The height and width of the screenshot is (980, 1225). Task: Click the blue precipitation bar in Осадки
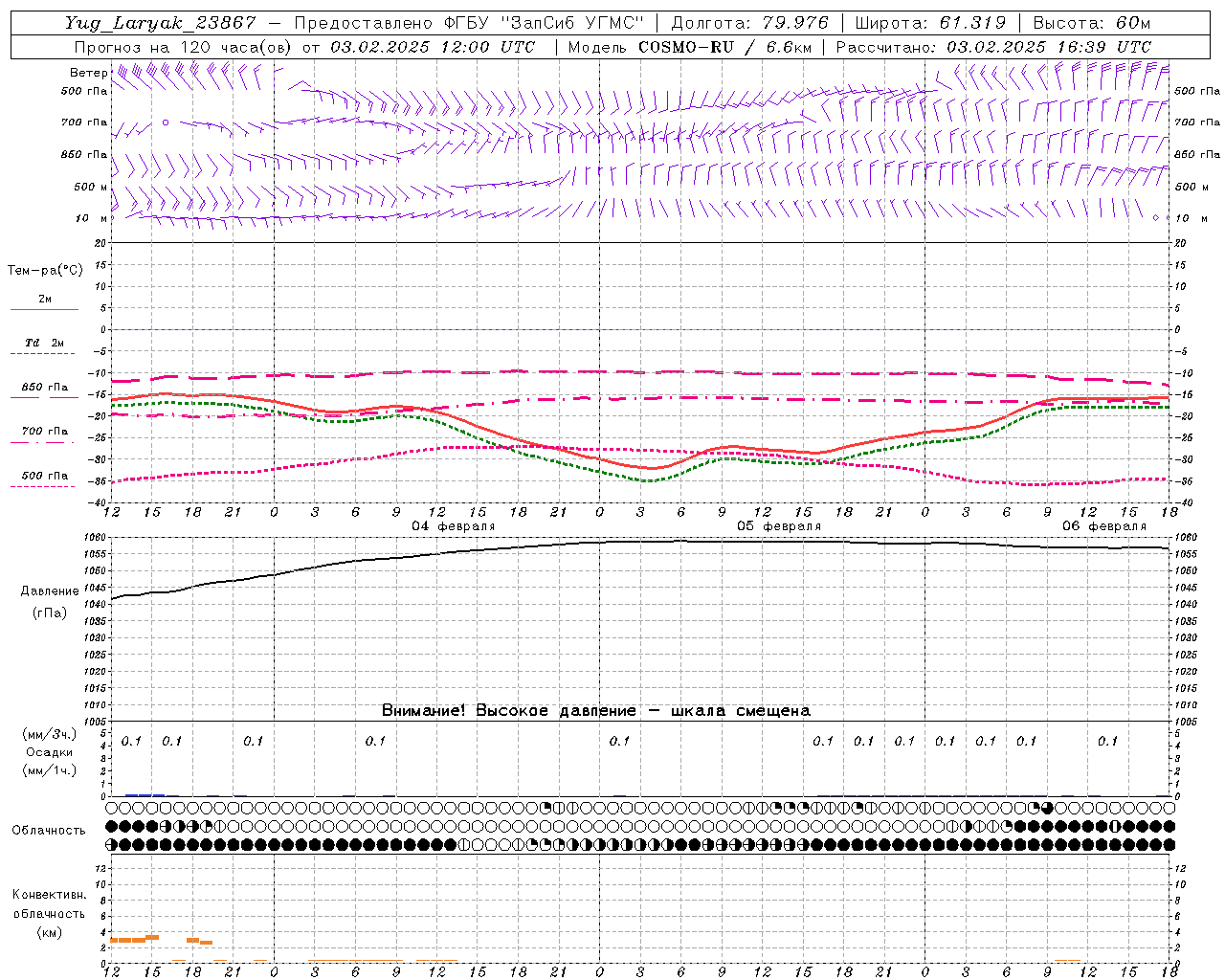click(x=145, y=794)
